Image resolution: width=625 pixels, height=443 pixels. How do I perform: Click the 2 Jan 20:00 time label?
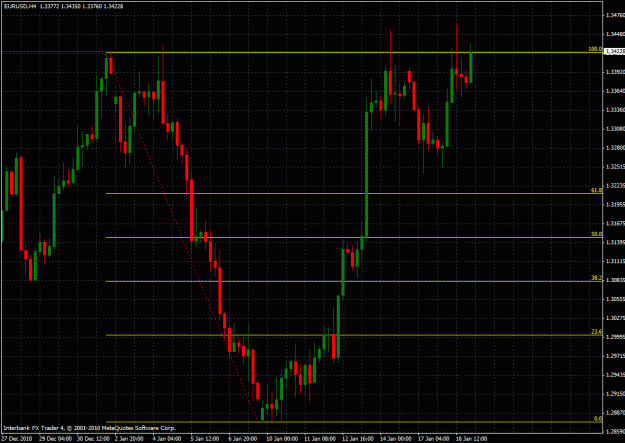[x=129, y=439]
